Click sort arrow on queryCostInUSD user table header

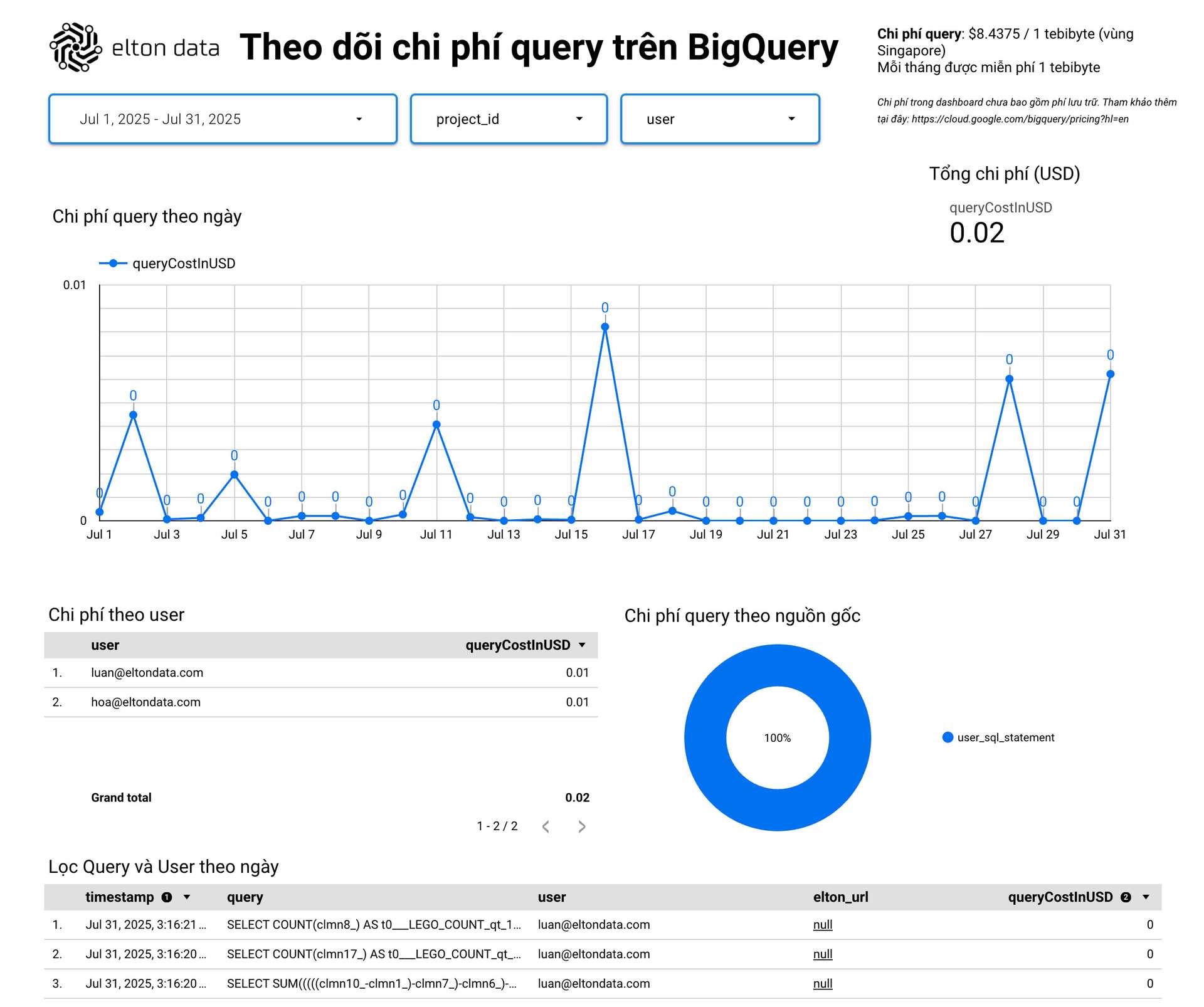pyautogui.click(x=582, y=645)
